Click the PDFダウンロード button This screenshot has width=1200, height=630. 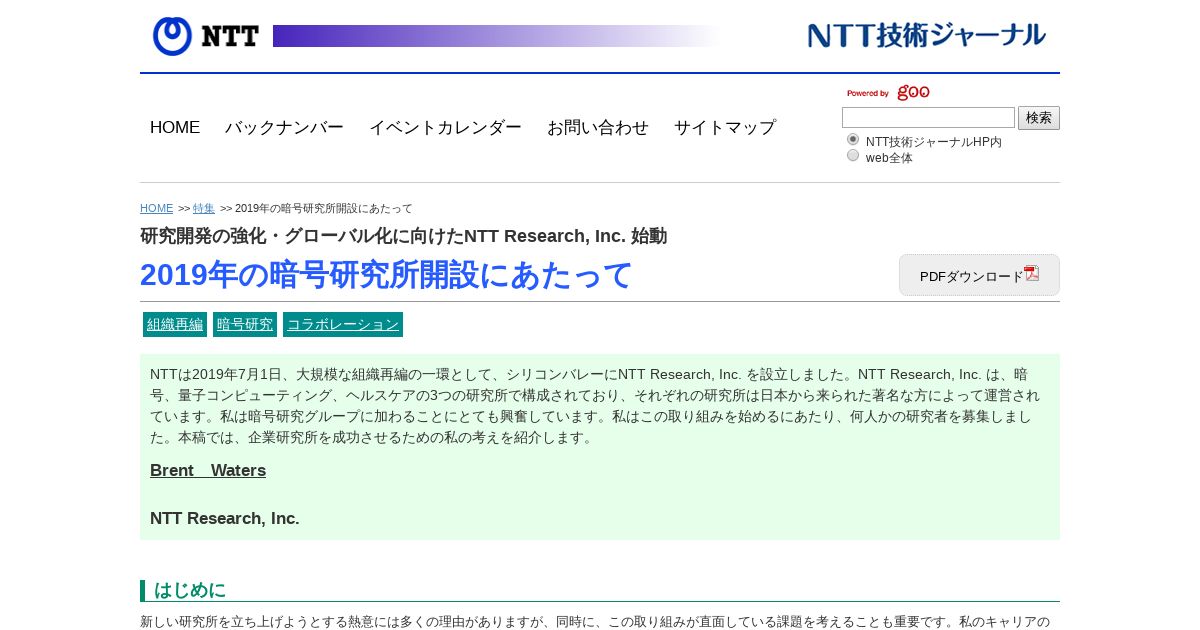(979, 275)
